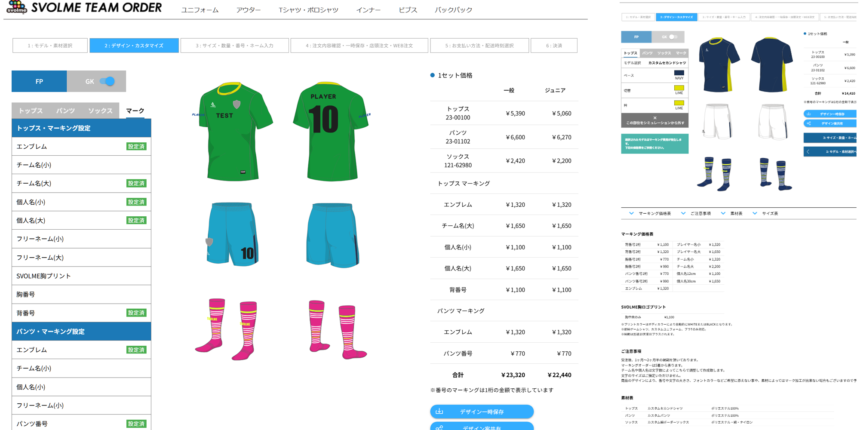860x430 pixels.
Task: Click デザイン案共有 on the small preview page
Action: click(829, 123)
